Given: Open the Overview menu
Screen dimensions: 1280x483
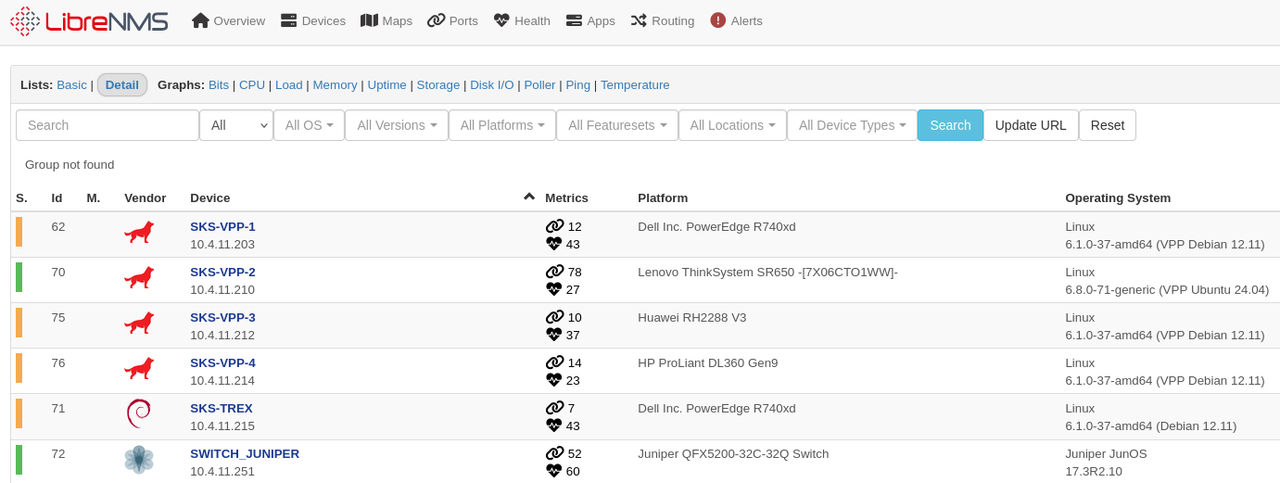Looking at the screenshot, I should coord(228,21).
